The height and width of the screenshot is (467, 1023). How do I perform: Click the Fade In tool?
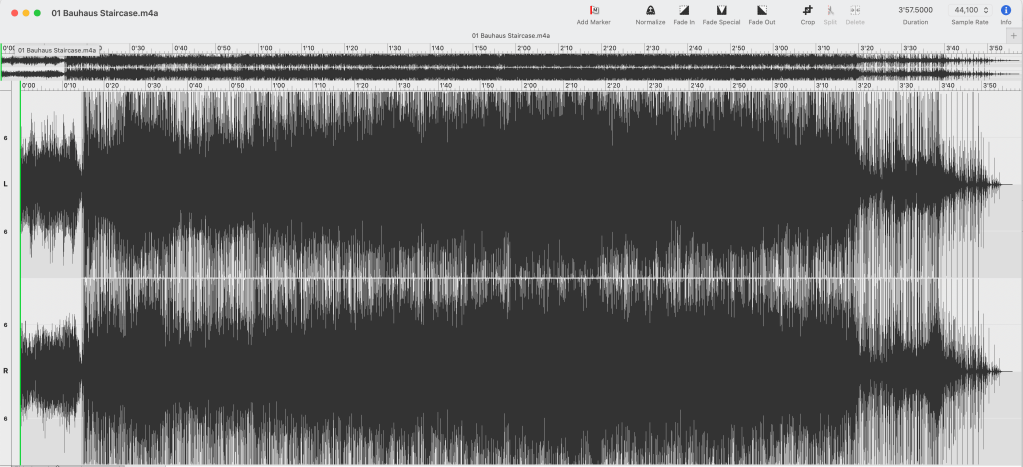click(x=684, y=10)
